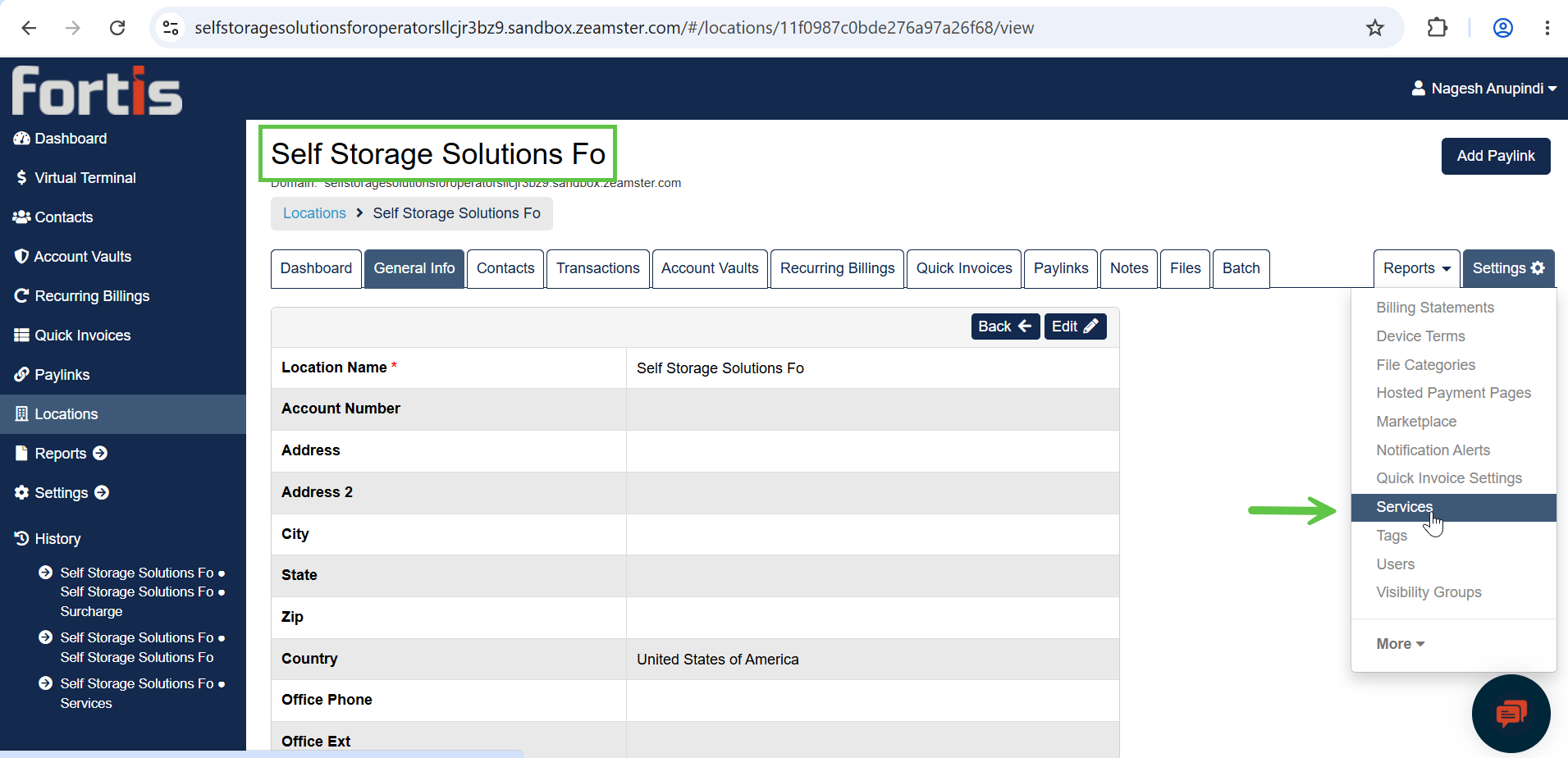Toggle the Settings gear dropdown tab
Viewport: 1568px width, 758px height.
coord(1509,268)
